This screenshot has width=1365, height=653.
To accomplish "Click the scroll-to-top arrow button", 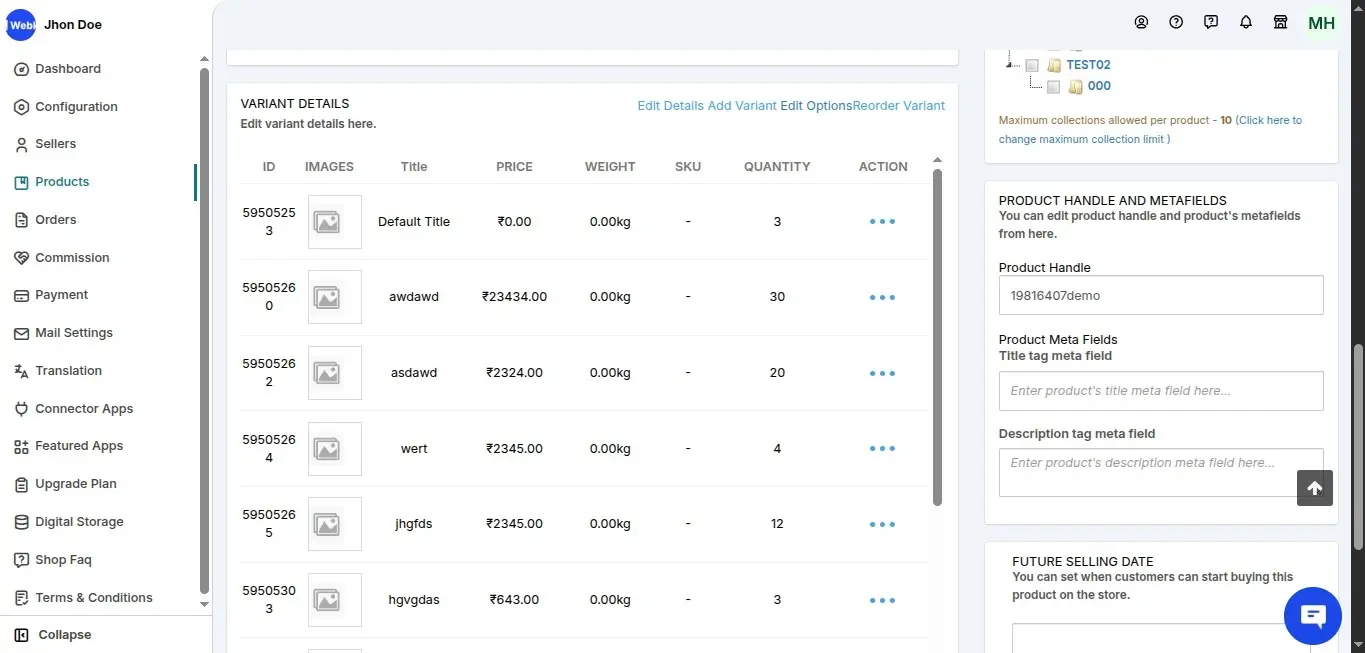I will pos(1314,488).
